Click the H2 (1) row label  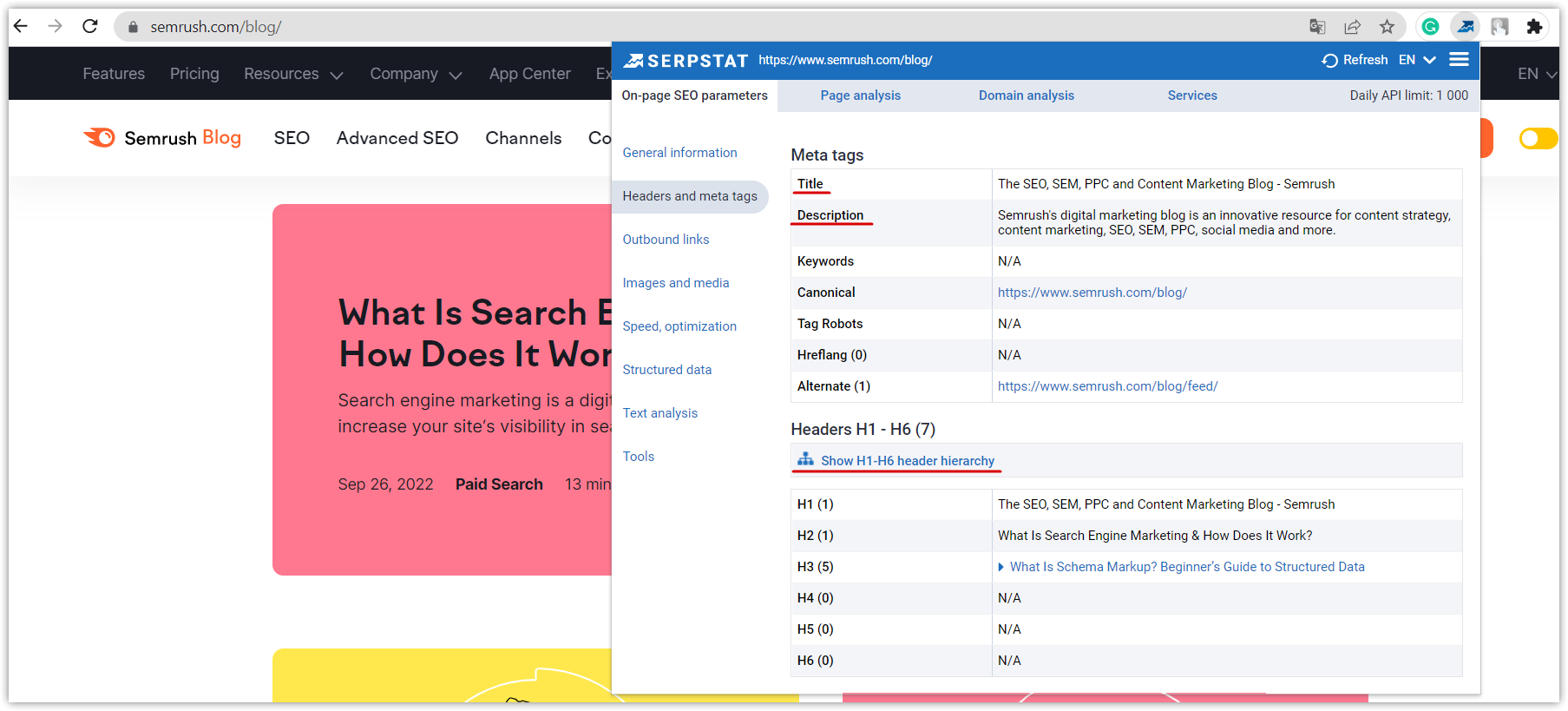click(815, 536)
